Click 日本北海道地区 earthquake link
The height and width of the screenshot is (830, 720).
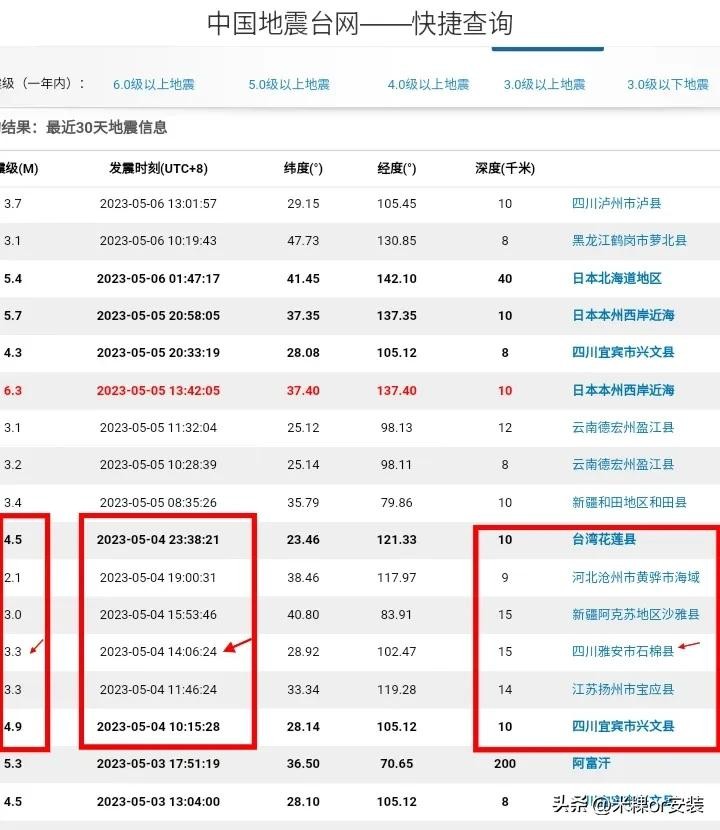[616, 278]
